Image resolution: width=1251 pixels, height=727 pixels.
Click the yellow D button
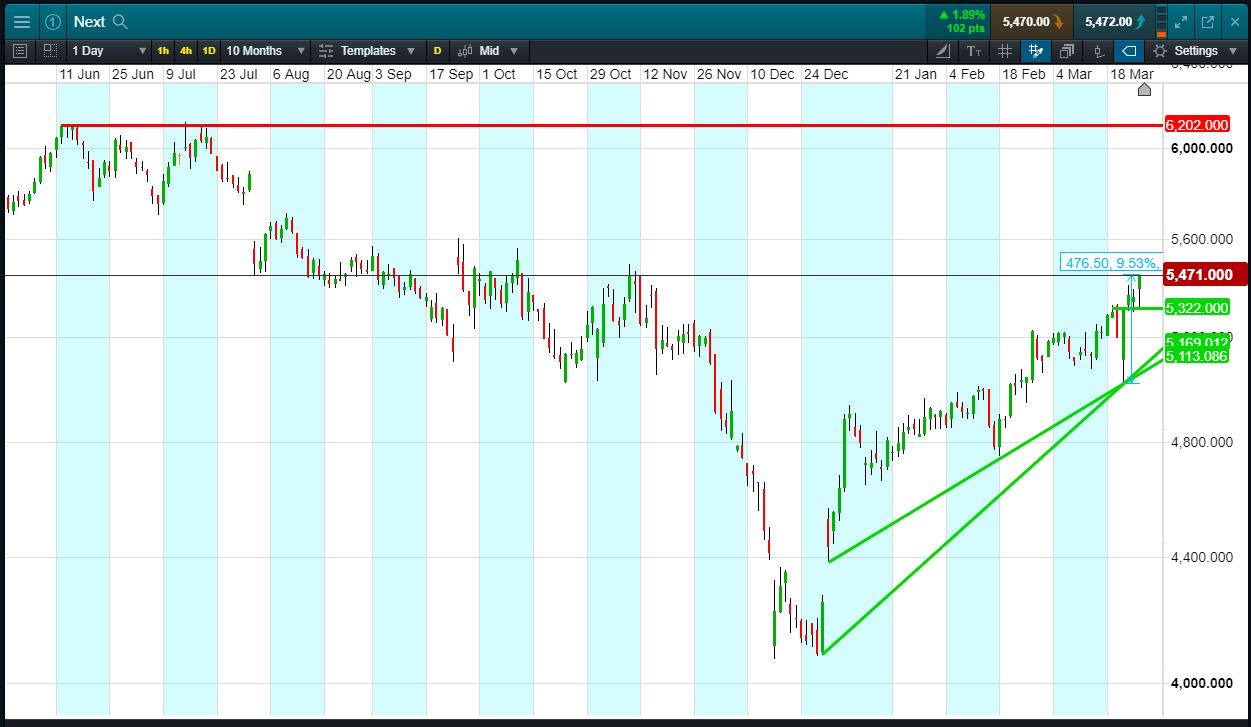click(437, 50)
